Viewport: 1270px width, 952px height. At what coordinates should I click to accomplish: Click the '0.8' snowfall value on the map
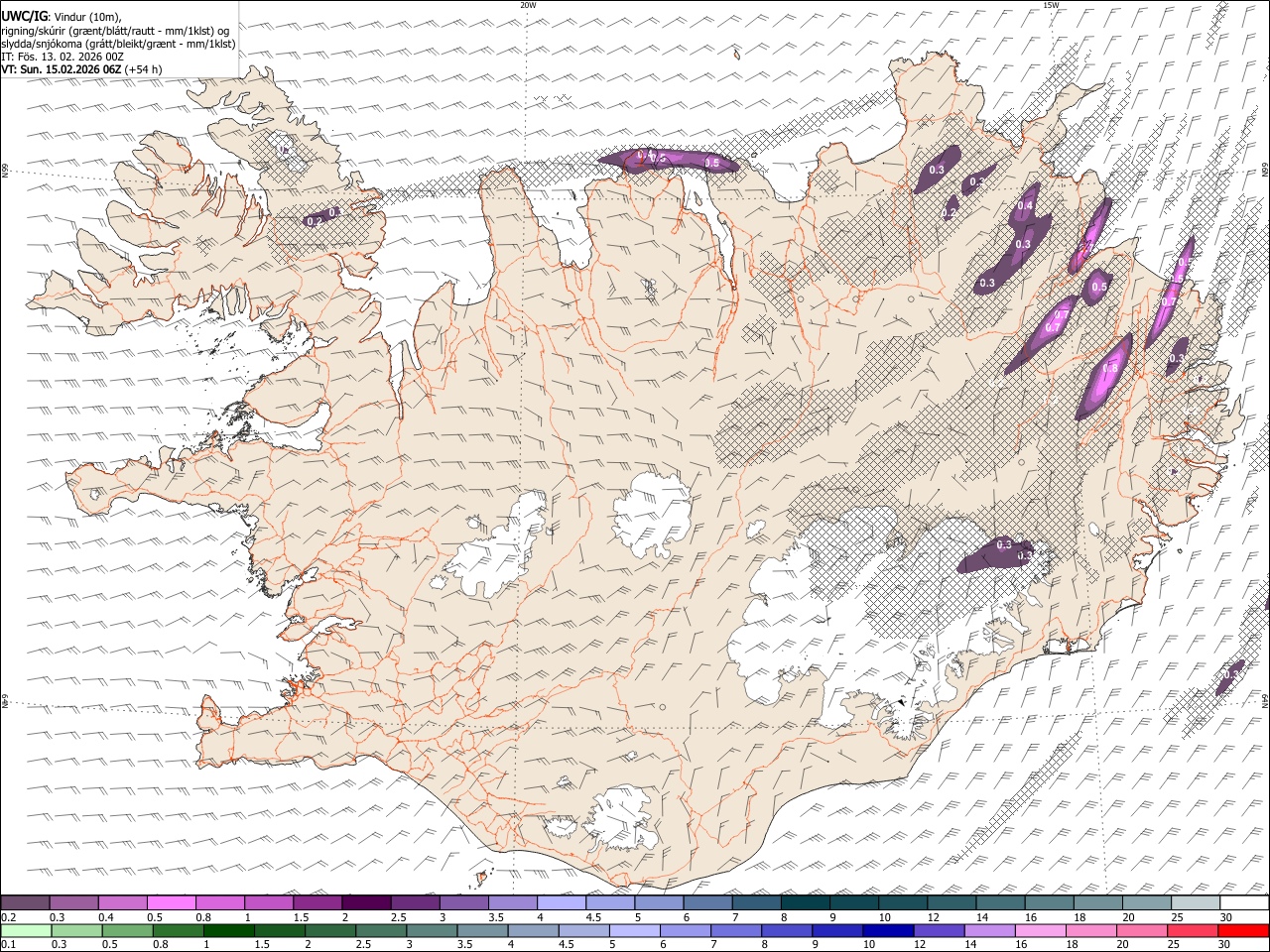[x=1110, y=369]
